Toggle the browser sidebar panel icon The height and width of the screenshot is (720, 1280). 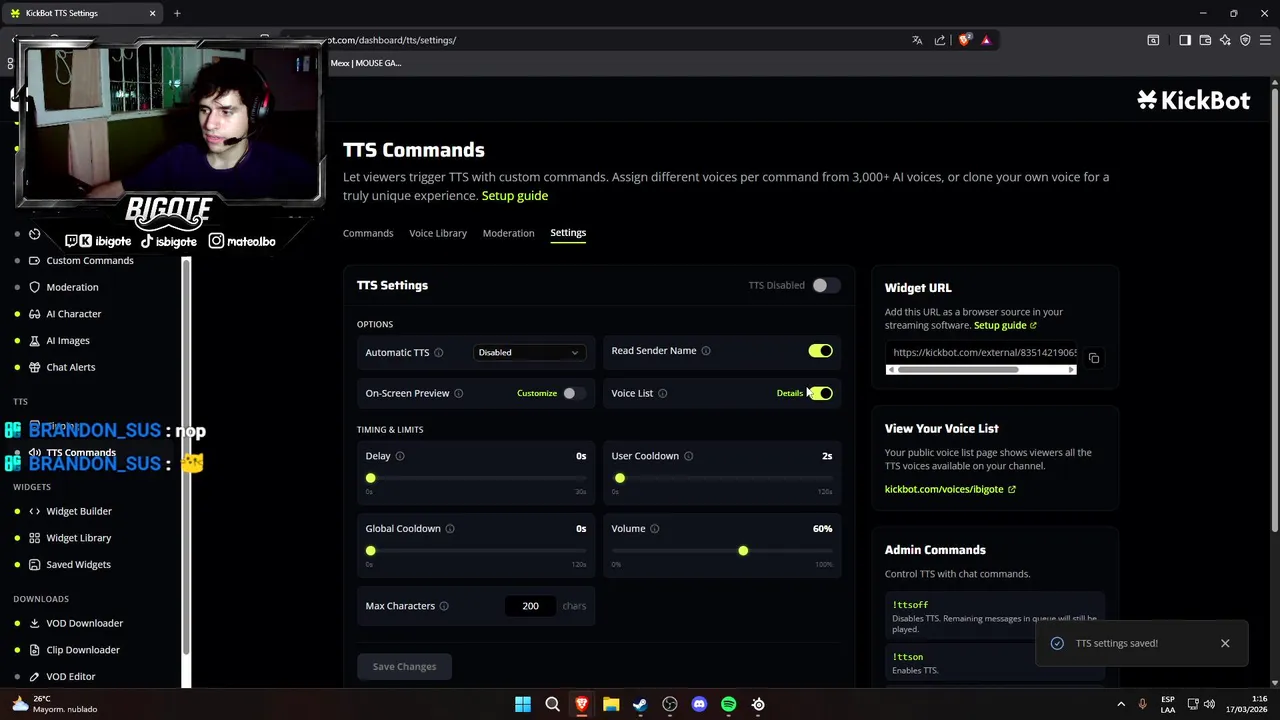coord(1185,40)
